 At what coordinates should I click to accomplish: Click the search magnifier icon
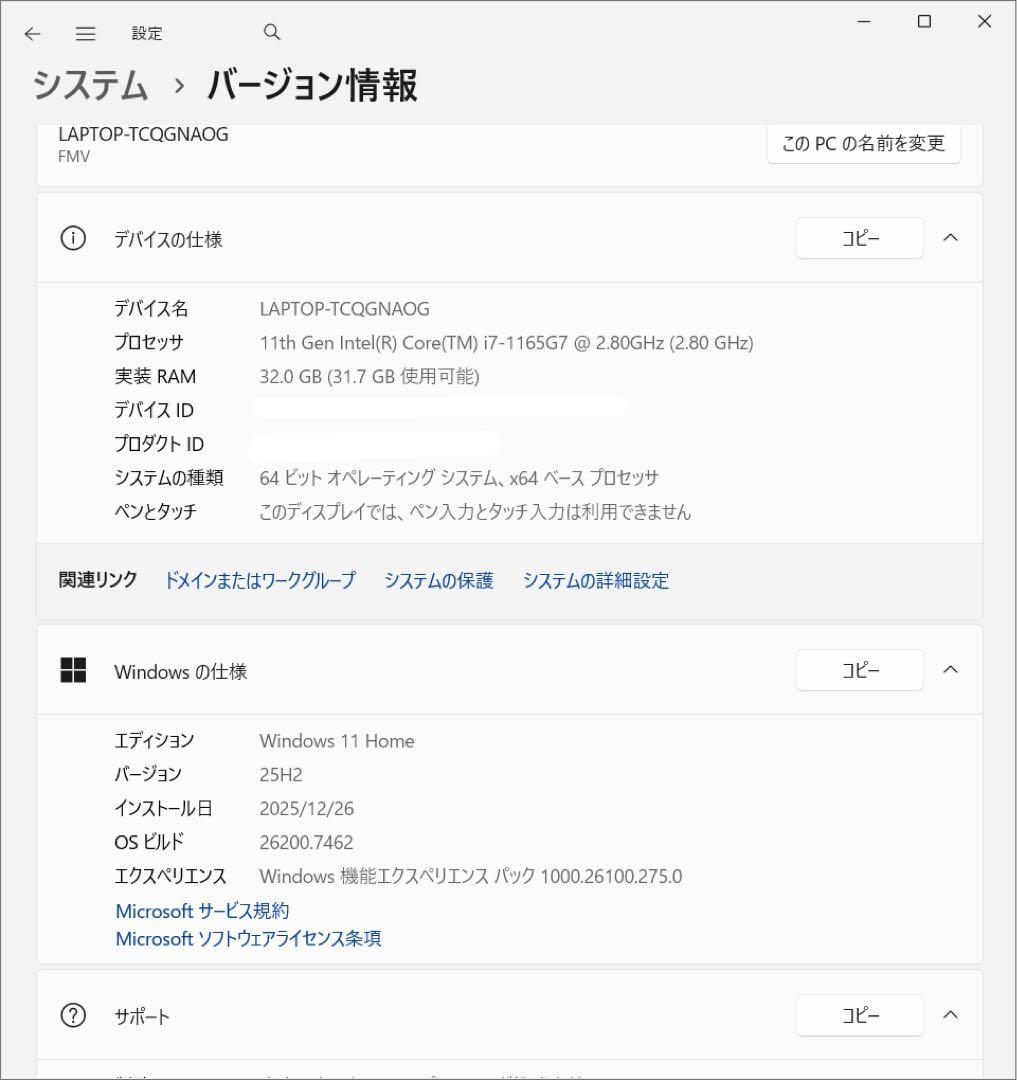[x=271, y=32]
